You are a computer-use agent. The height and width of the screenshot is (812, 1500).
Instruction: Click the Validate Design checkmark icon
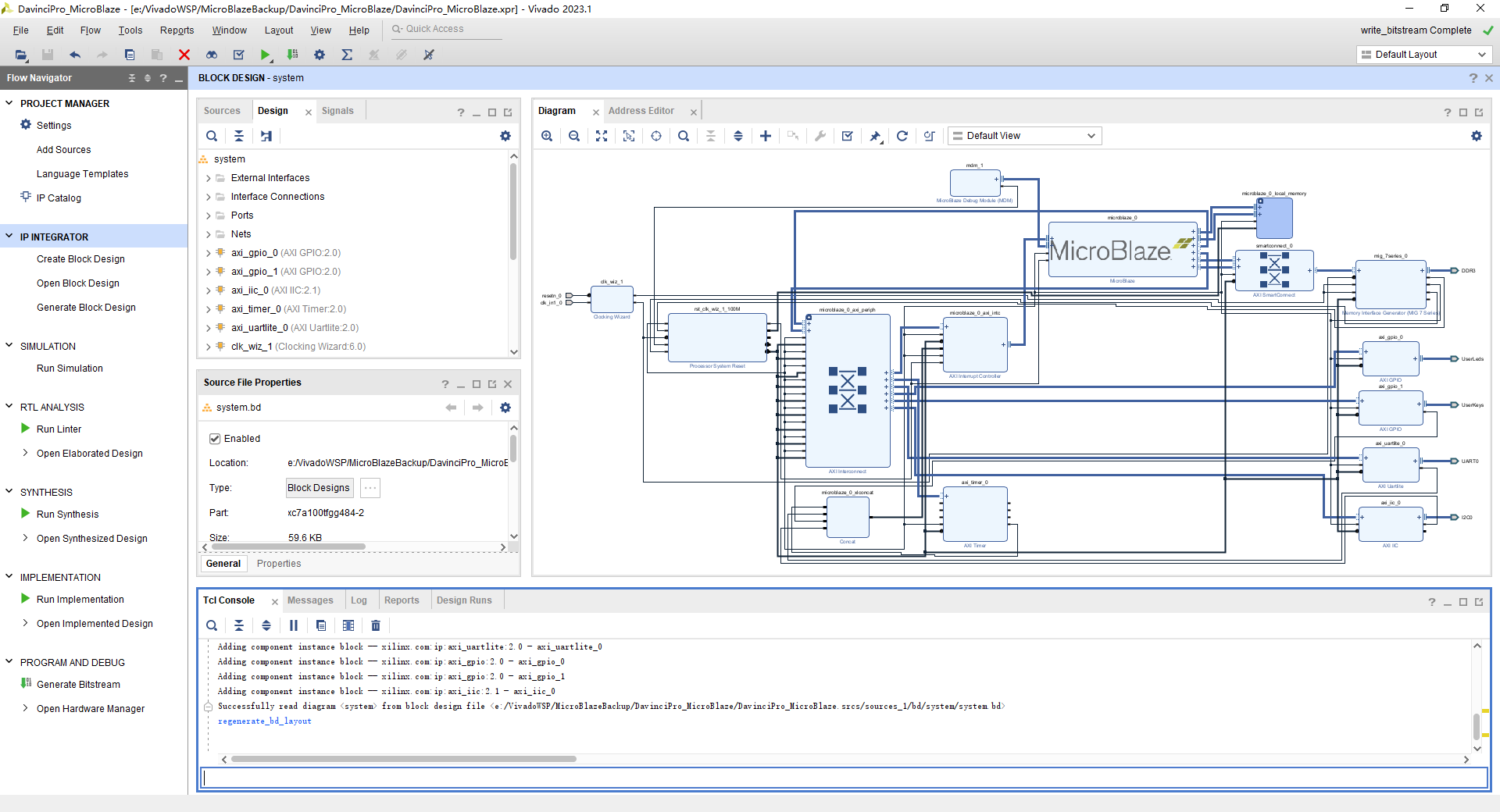pos(848,136)
